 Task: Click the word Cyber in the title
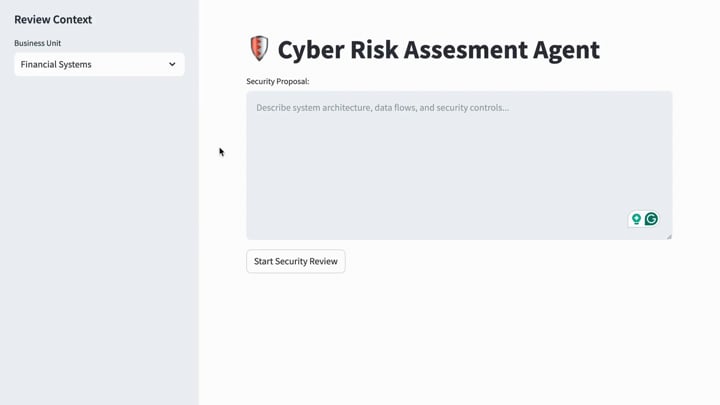click(311, 50)
